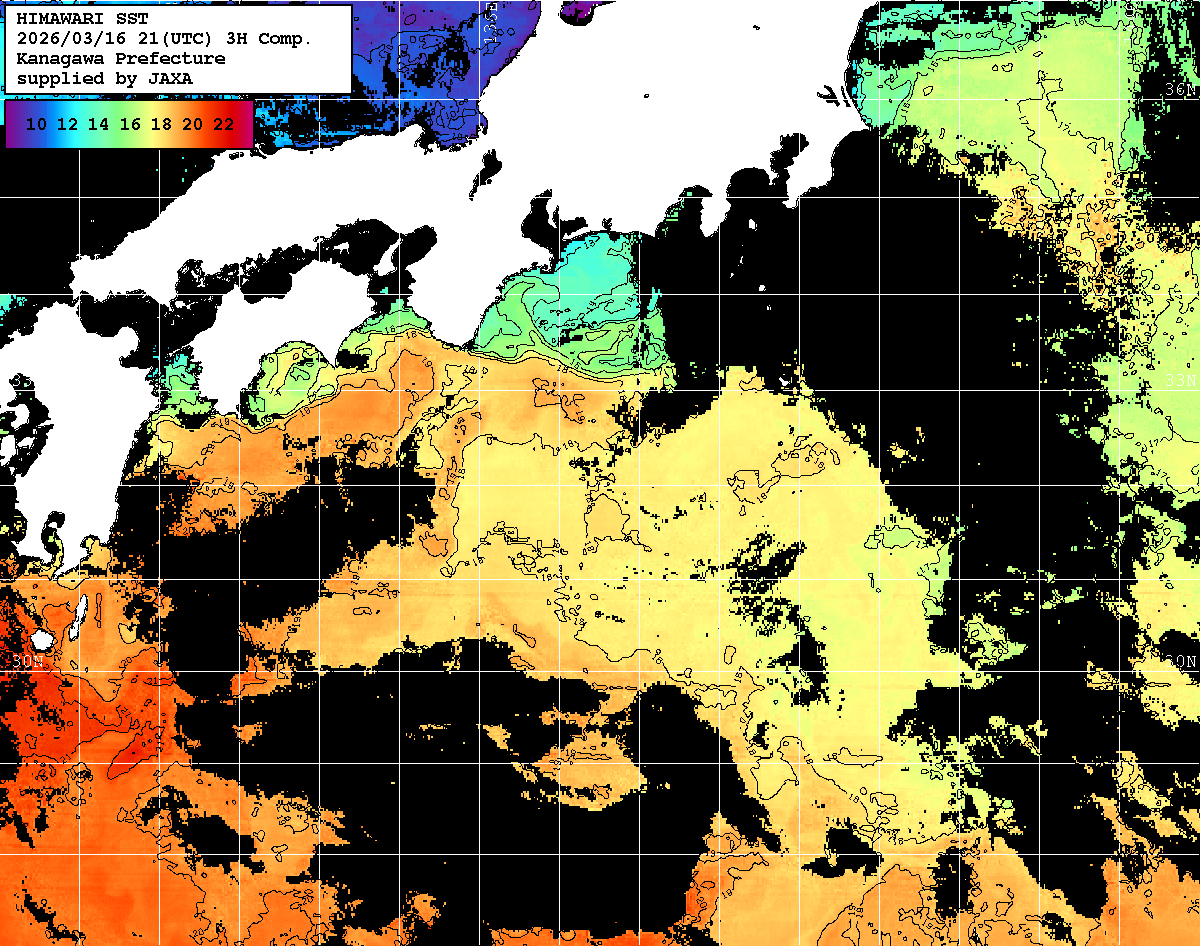Click the supplied by JAXA credit

pos(105,78)
